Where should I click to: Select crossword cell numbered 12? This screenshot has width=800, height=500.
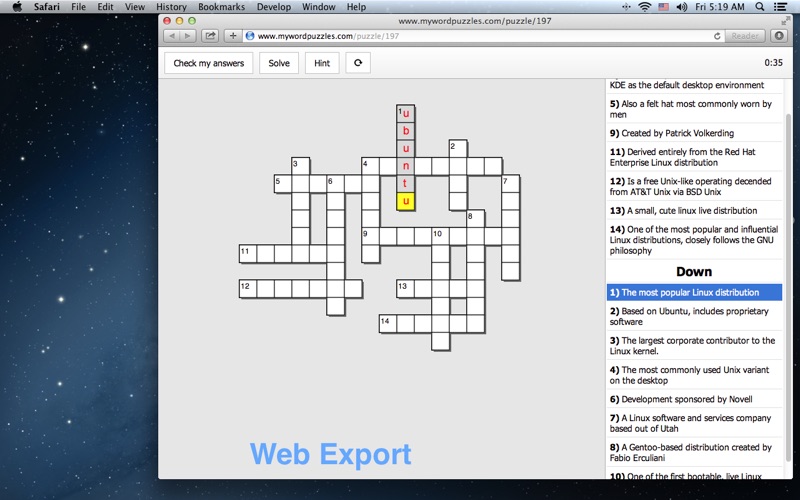(x=248, y=288)
